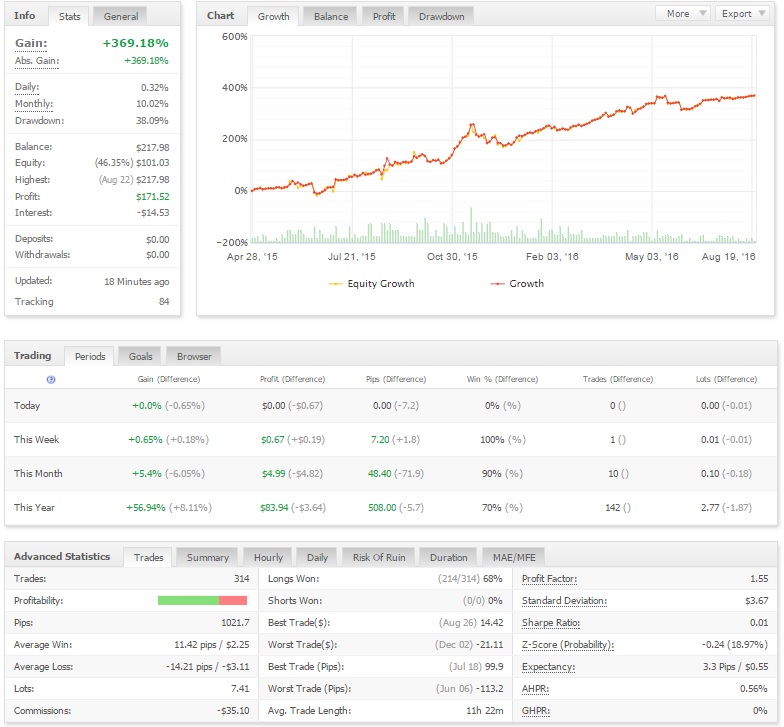
Task: Click the Profit Factor label
Action: tap(549, 579)
